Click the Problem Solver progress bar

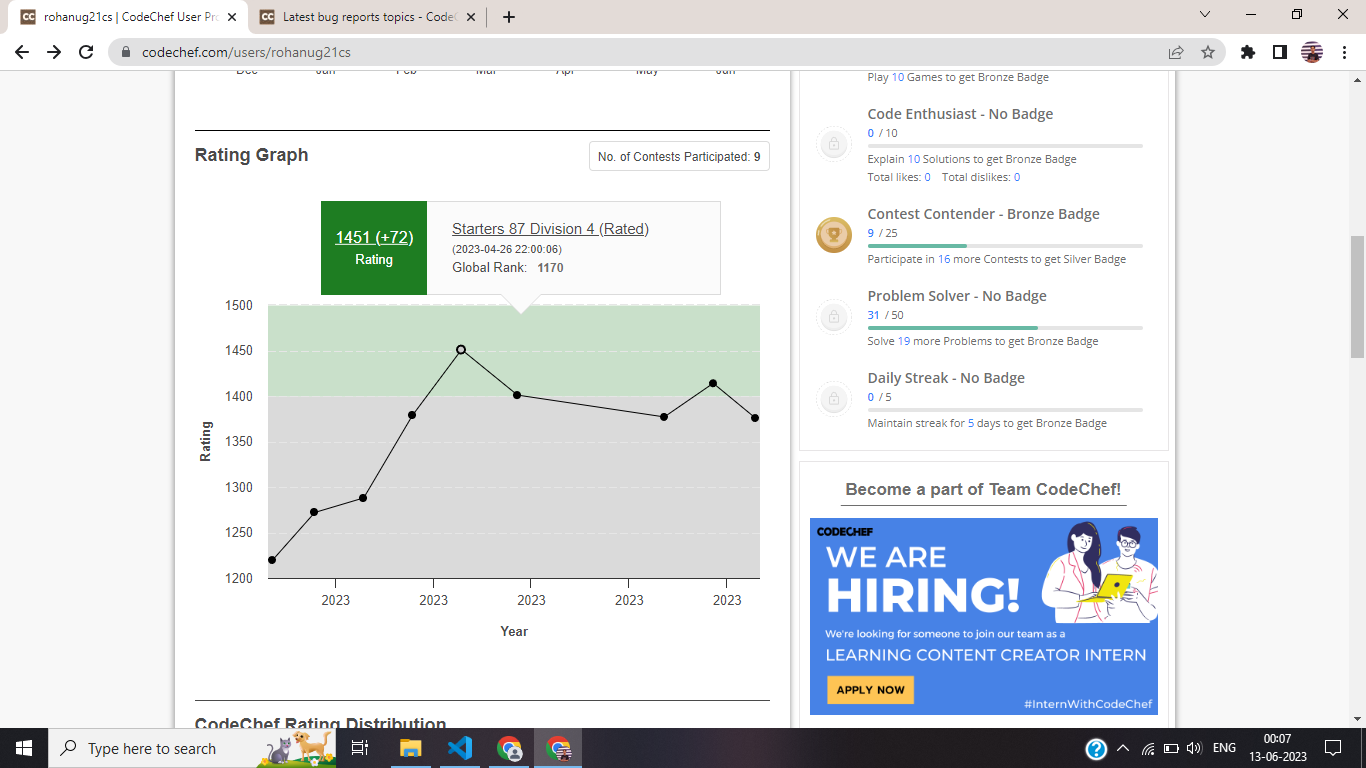(x=1005, y=328)
